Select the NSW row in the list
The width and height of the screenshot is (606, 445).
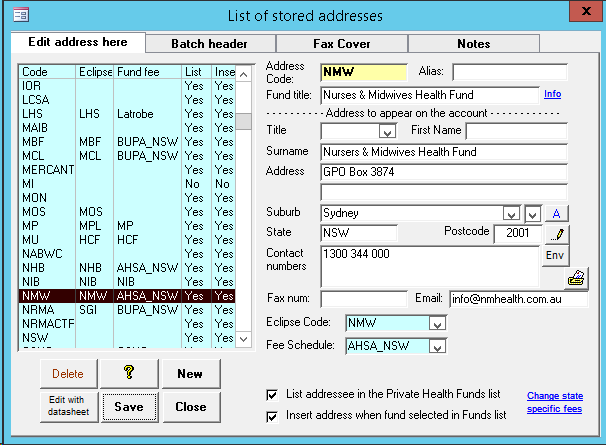point(127,338)
